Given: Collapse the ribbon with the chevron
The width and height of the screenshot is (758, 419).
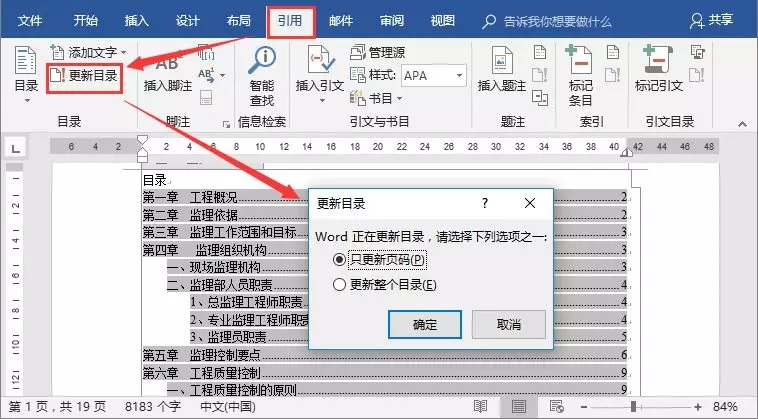Looking at the screenshot, I should coord(742,124).
